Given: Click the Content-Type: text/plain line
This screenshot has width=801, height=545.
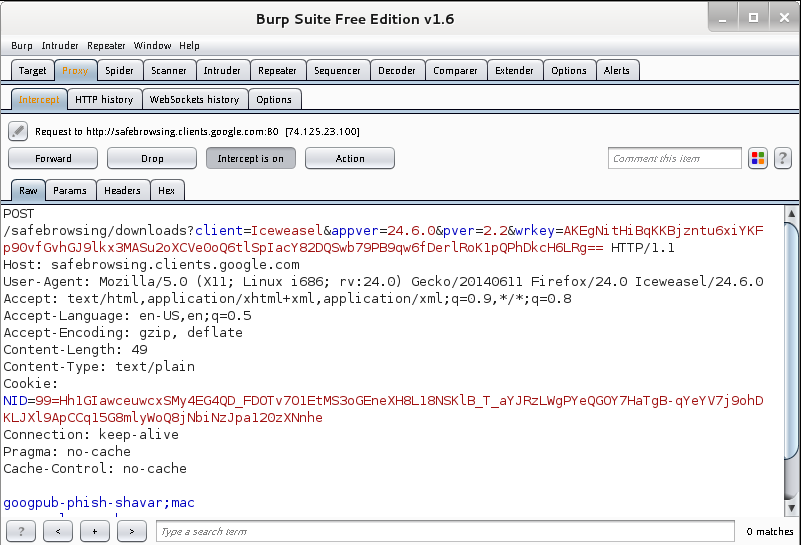Looking at the screenshot, I should pyautogui.click(x=99, y=366).
